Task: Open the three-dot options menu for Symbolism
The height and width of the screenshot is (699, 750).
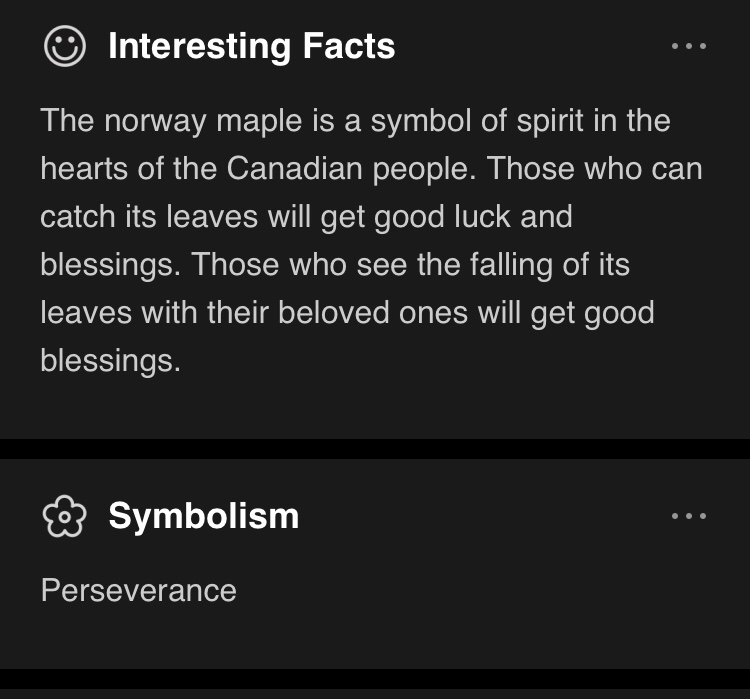Action: click(x=689, y=516)
